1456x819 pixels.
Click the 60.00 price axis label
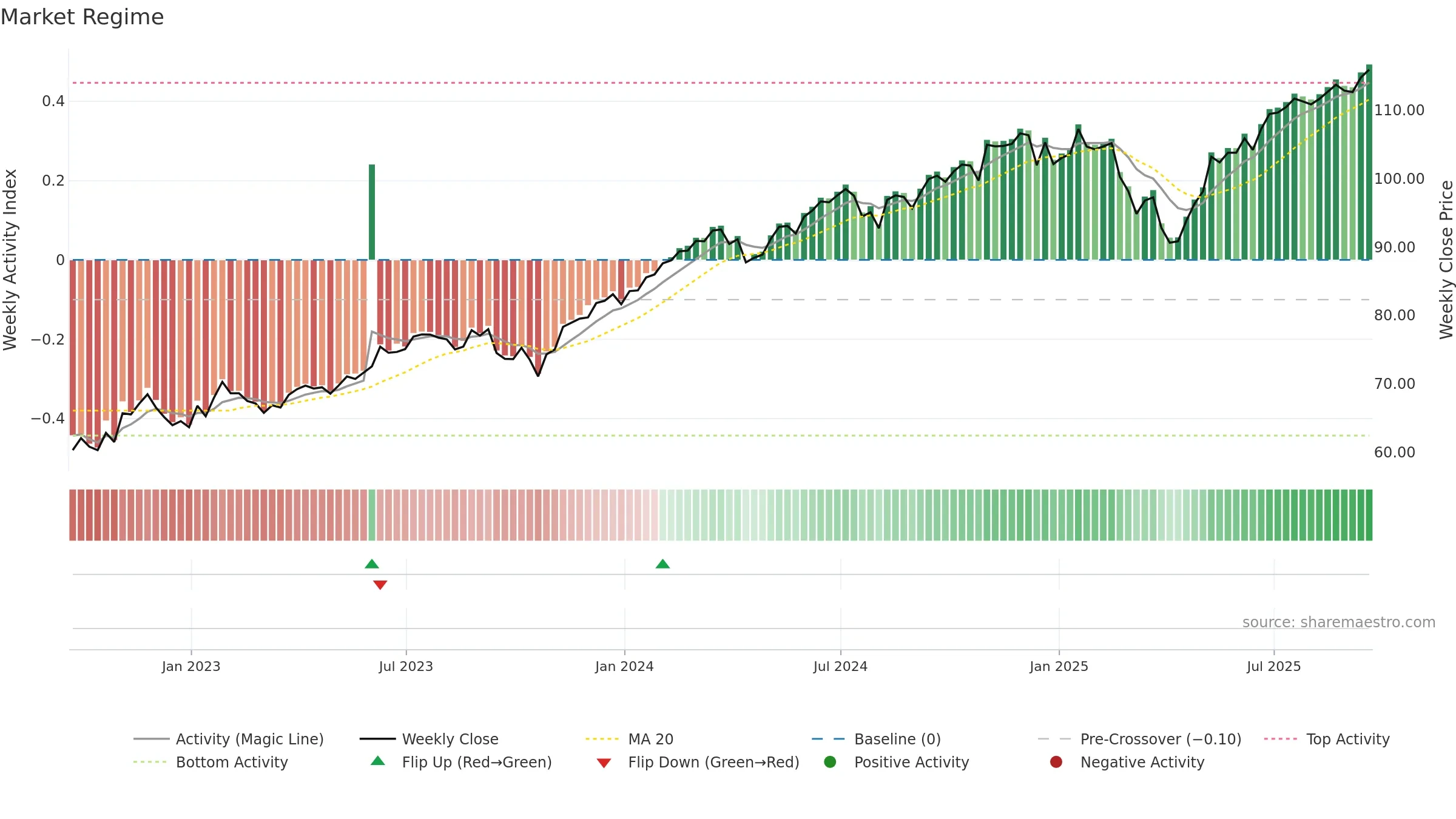click(1395, 453)
